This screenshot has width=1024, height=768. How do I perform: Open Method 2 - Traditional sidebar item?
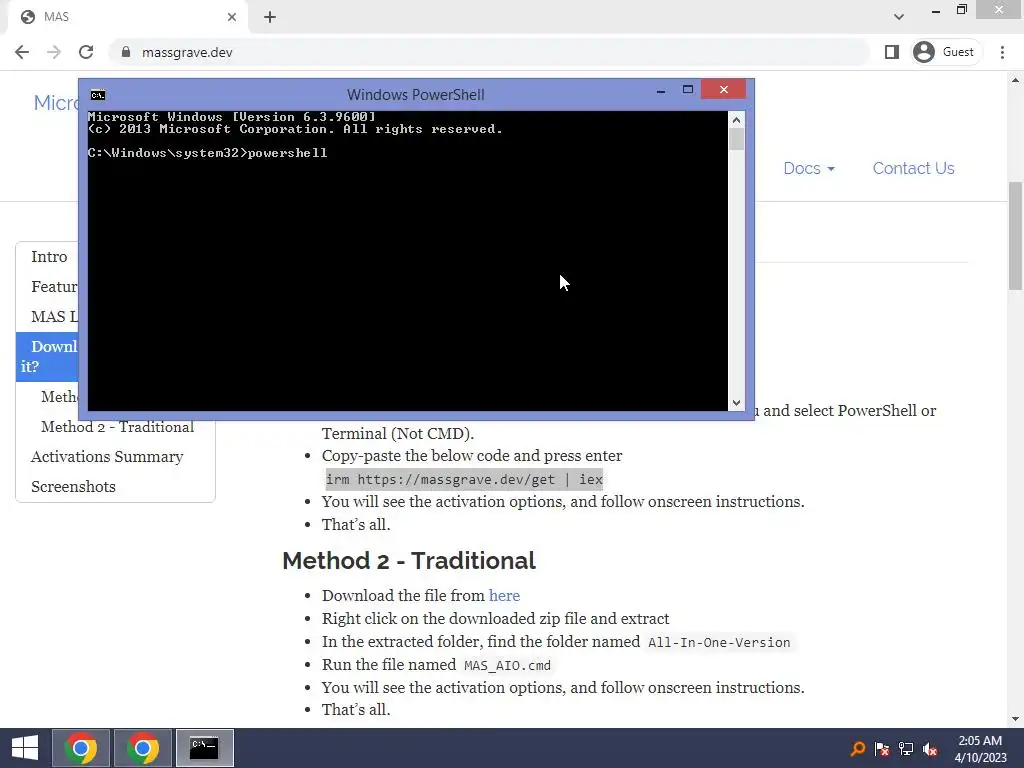point(118,427)
